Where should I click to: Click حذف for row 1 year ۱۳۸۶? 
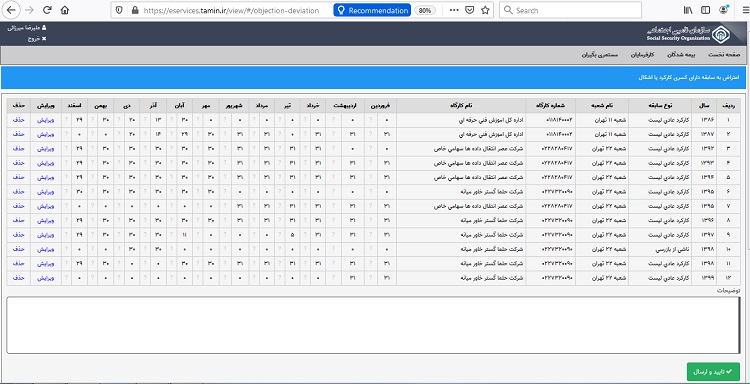coord(18,120)
